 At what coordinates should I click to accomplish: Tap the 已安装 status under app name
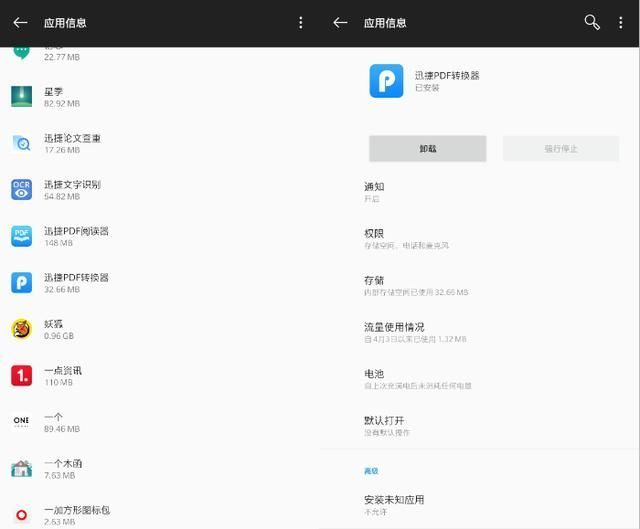pyautogui.click(x=427, y=88)
